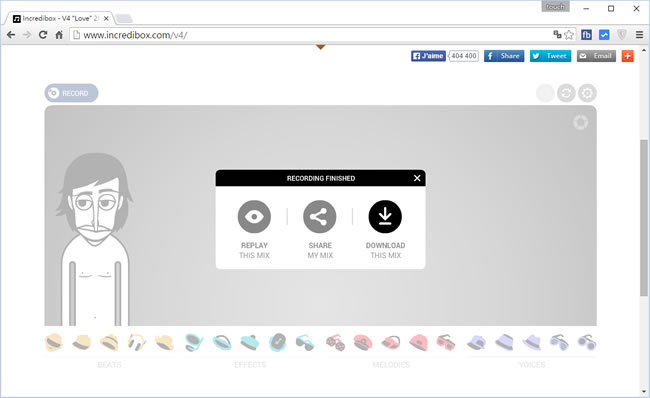Click the scrollbar up arrow
650x398 pixels.
(644, 51)
